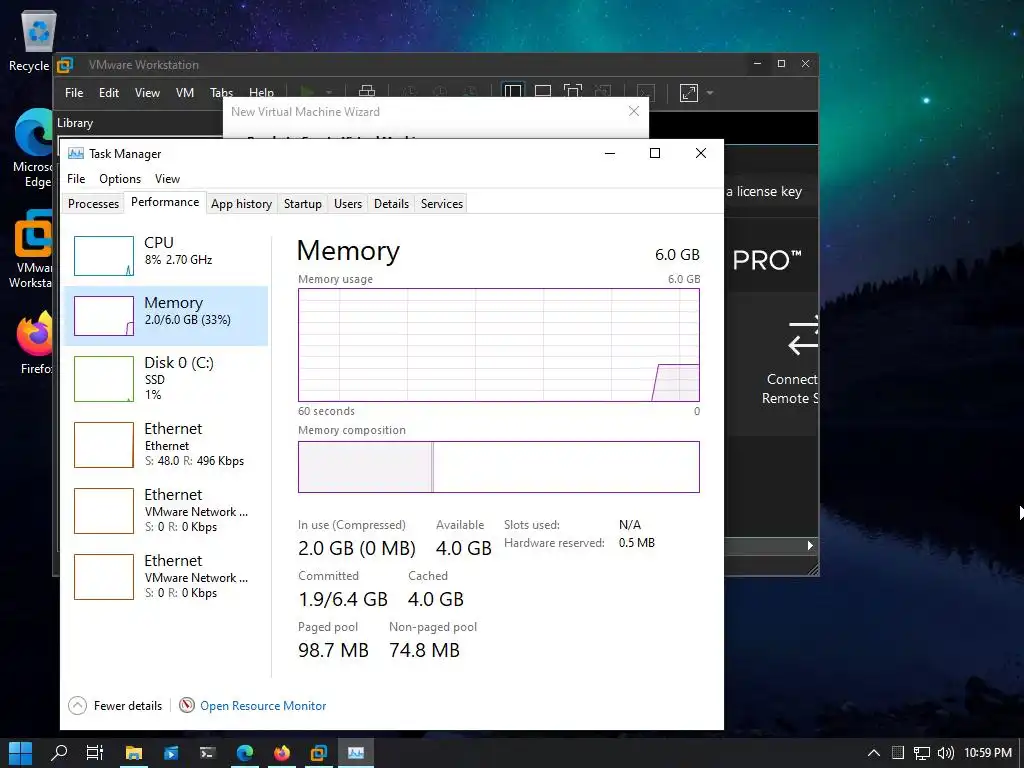The height and width of the screenshot is (768, 1024).
Task: Switch to the Services tab
Action: pos(441,204)
